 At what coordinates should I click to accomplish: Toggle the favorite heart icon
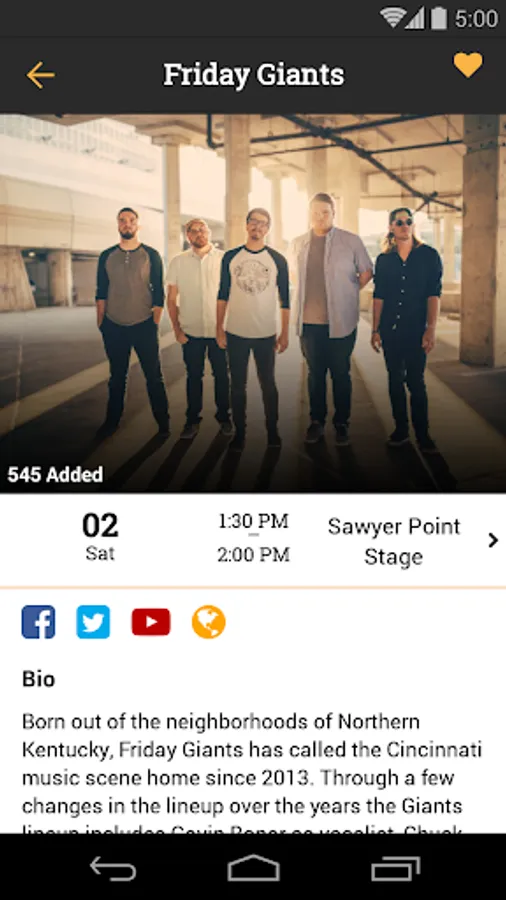pyautogui.click(x=468, y=65)
